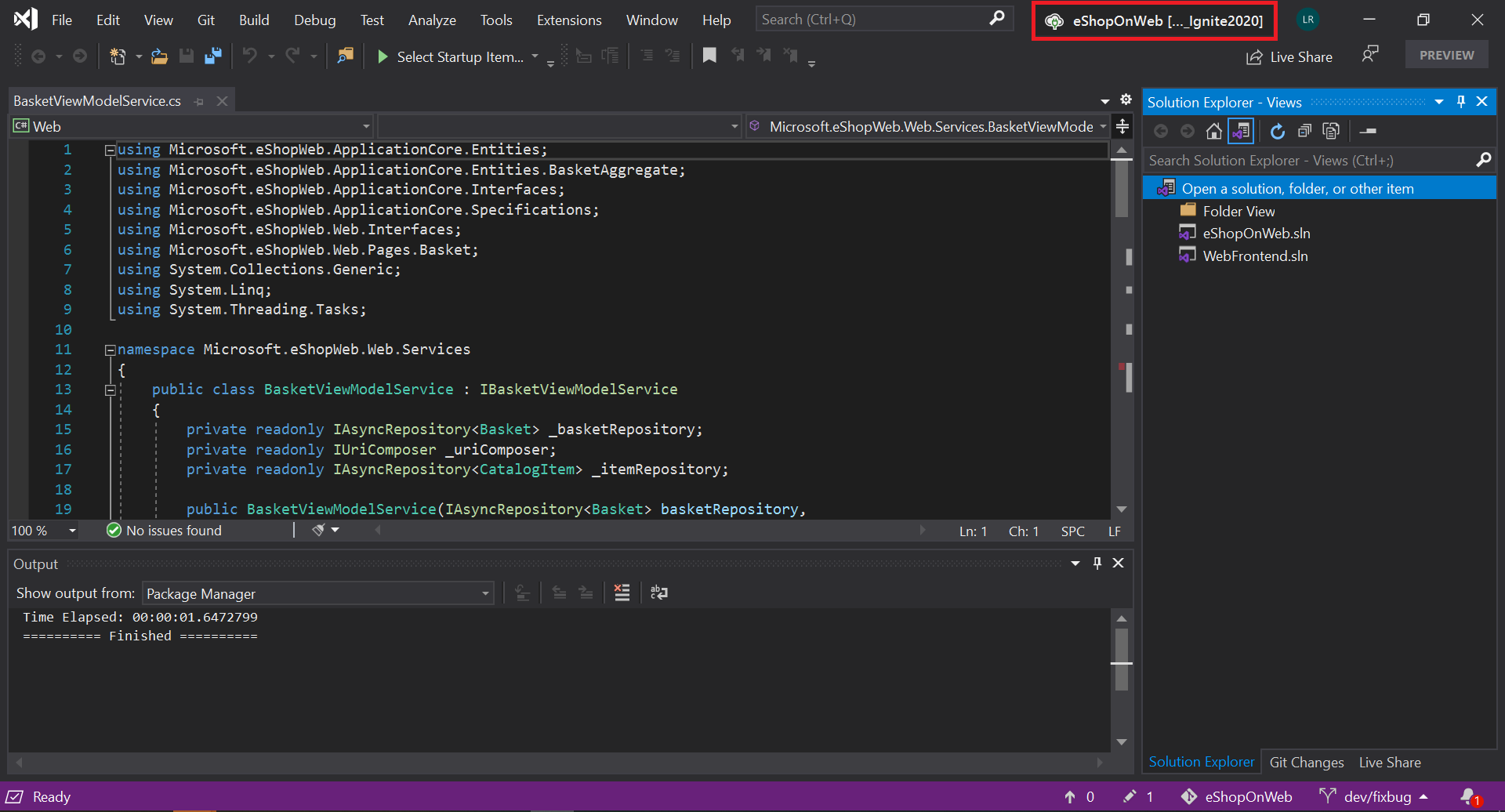Collapse the namespace region on line 11
The height and width of the screenshot is (812, 1505).
pos(111,349)
